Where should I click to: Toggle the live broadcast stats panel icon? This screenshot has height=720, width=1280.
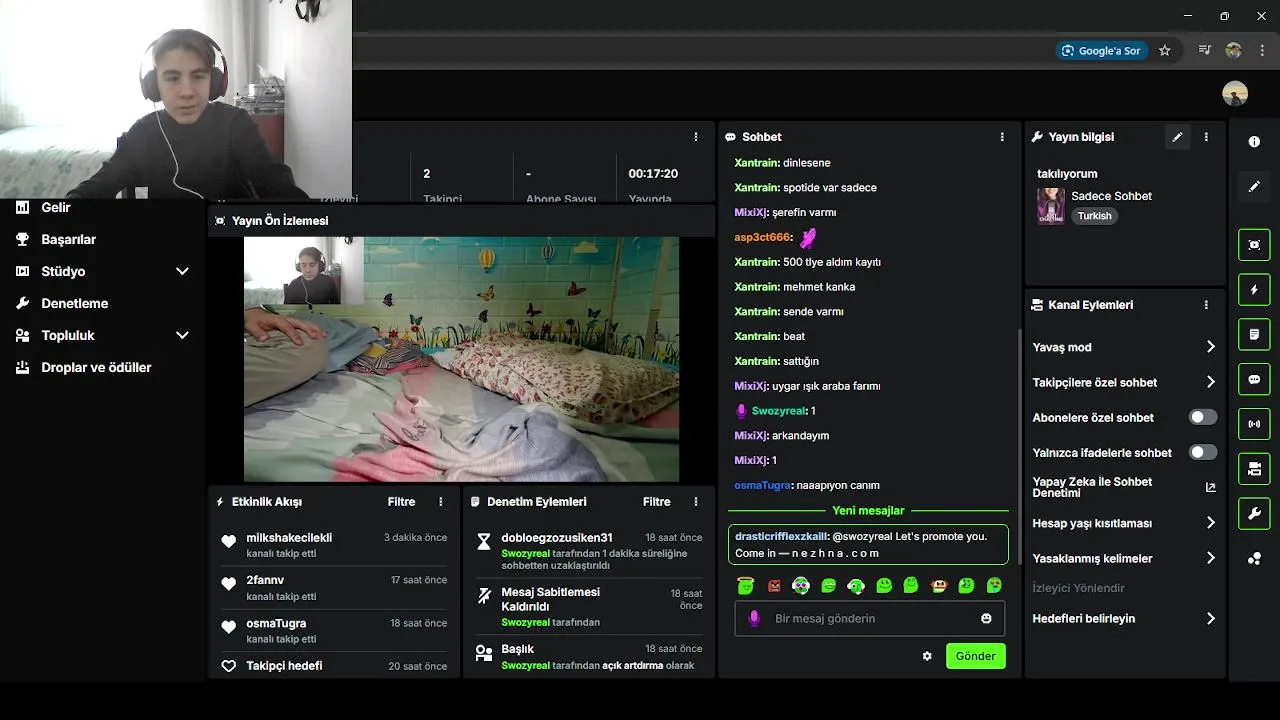pyautogui.click(x=1254, y=424)
